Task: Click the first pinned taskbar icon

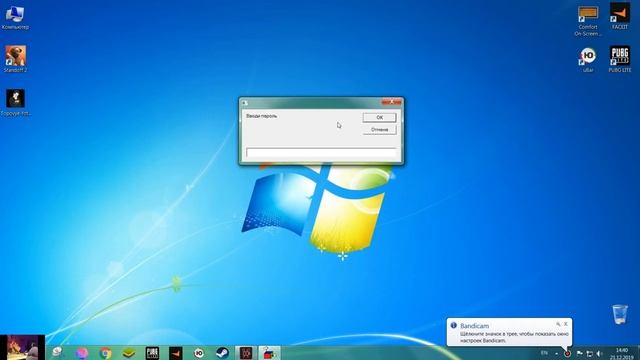Action: click(x=58, y=352)
